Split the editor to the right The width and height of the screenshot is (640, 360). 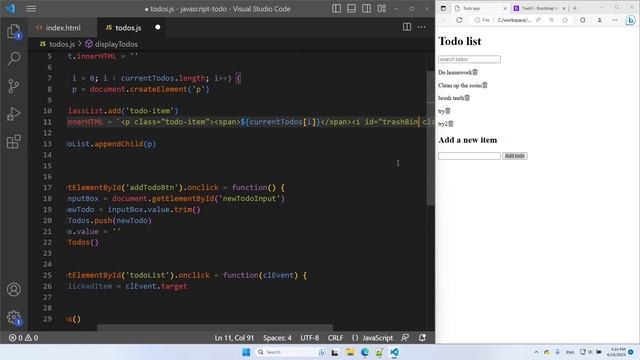click(407, 27)
